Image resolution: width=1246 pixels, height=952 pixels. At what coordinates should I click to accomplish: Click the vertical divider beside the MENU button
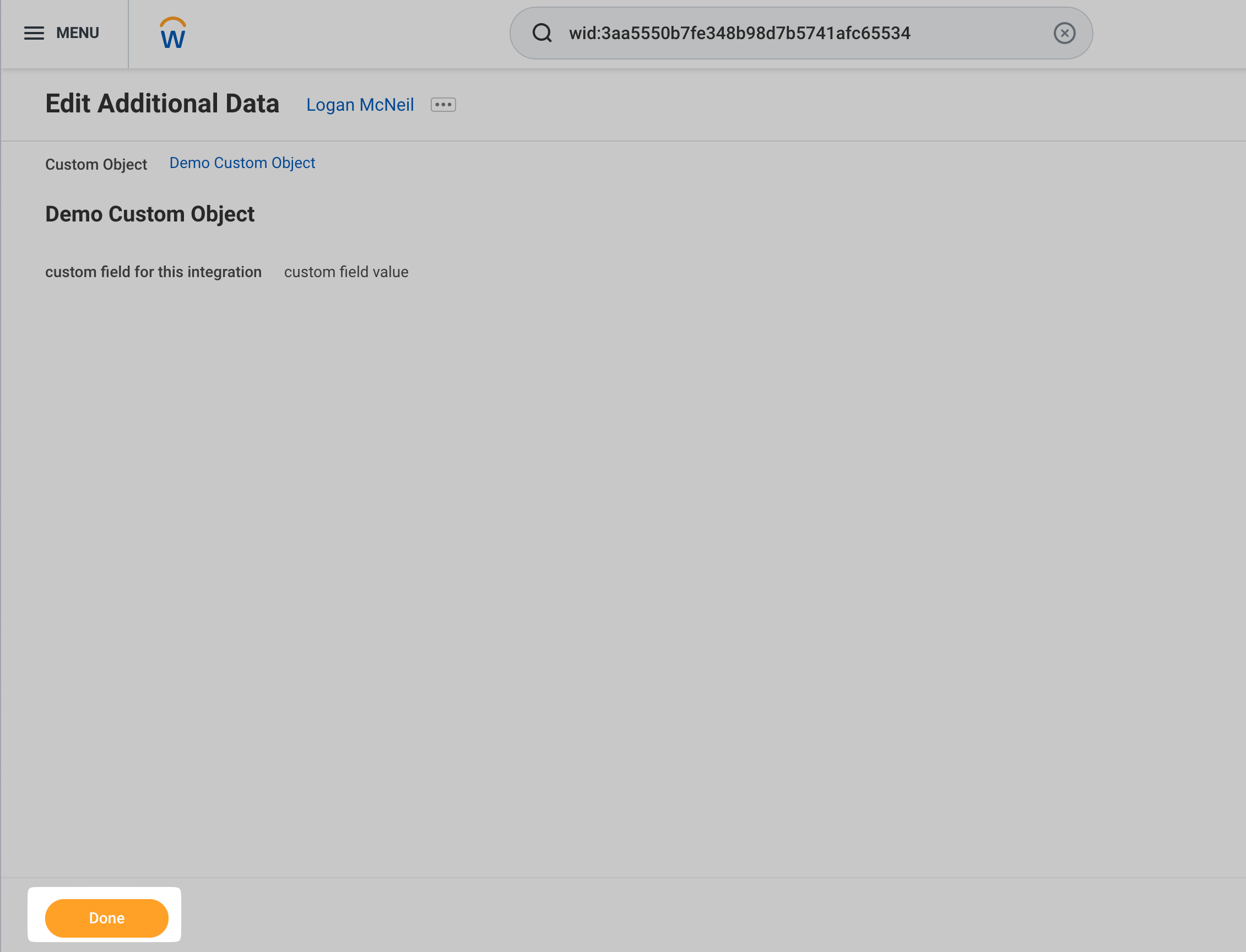pos(129,34)
